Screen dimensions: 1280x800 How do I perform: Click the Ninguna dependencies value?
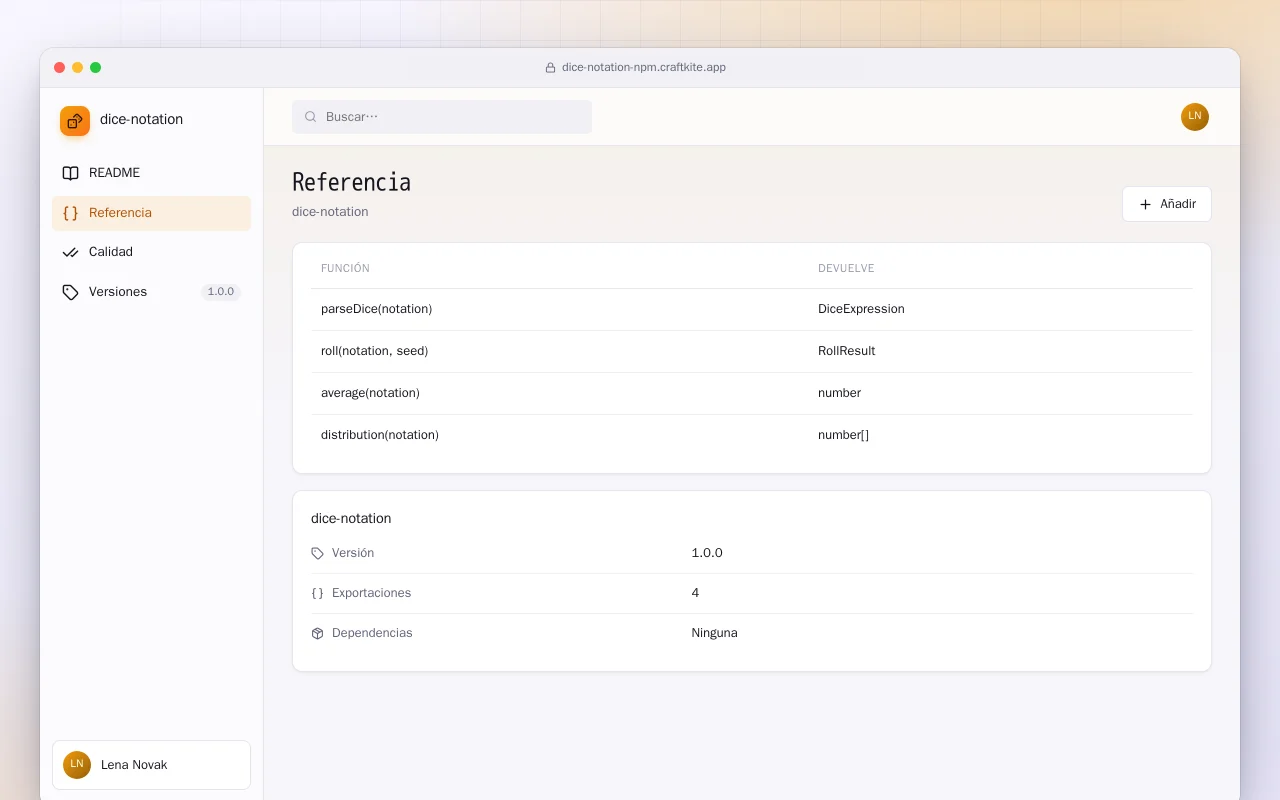[715, 633]
